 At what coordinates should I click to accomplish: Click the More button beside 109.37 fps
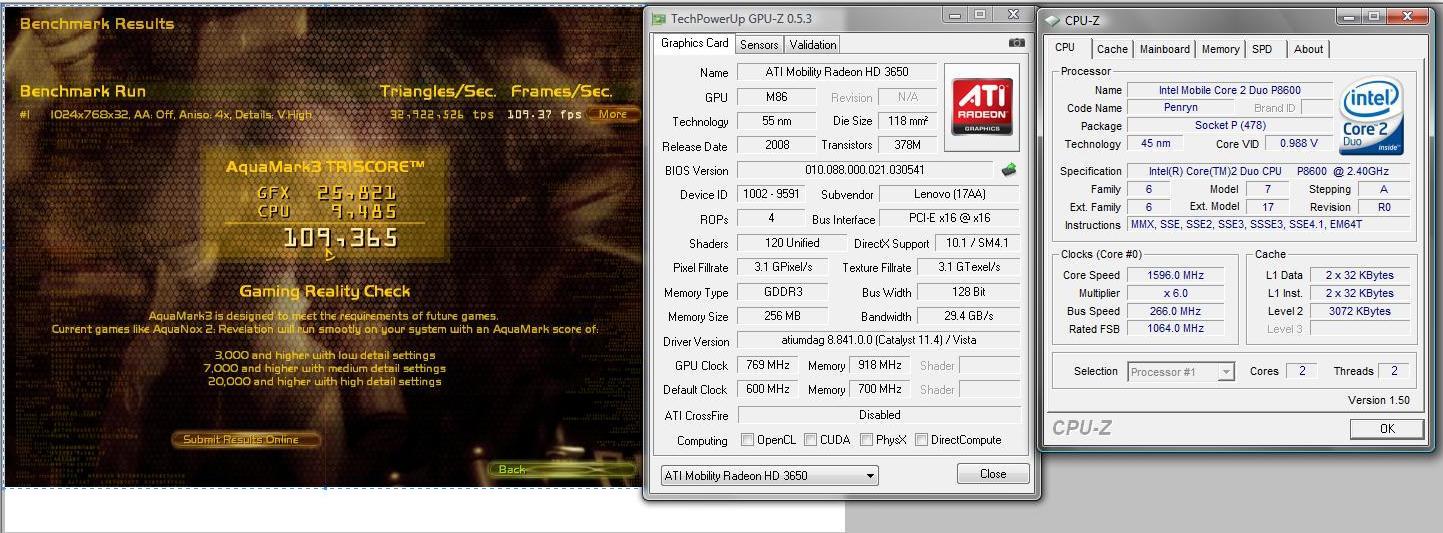coord(612,114)
